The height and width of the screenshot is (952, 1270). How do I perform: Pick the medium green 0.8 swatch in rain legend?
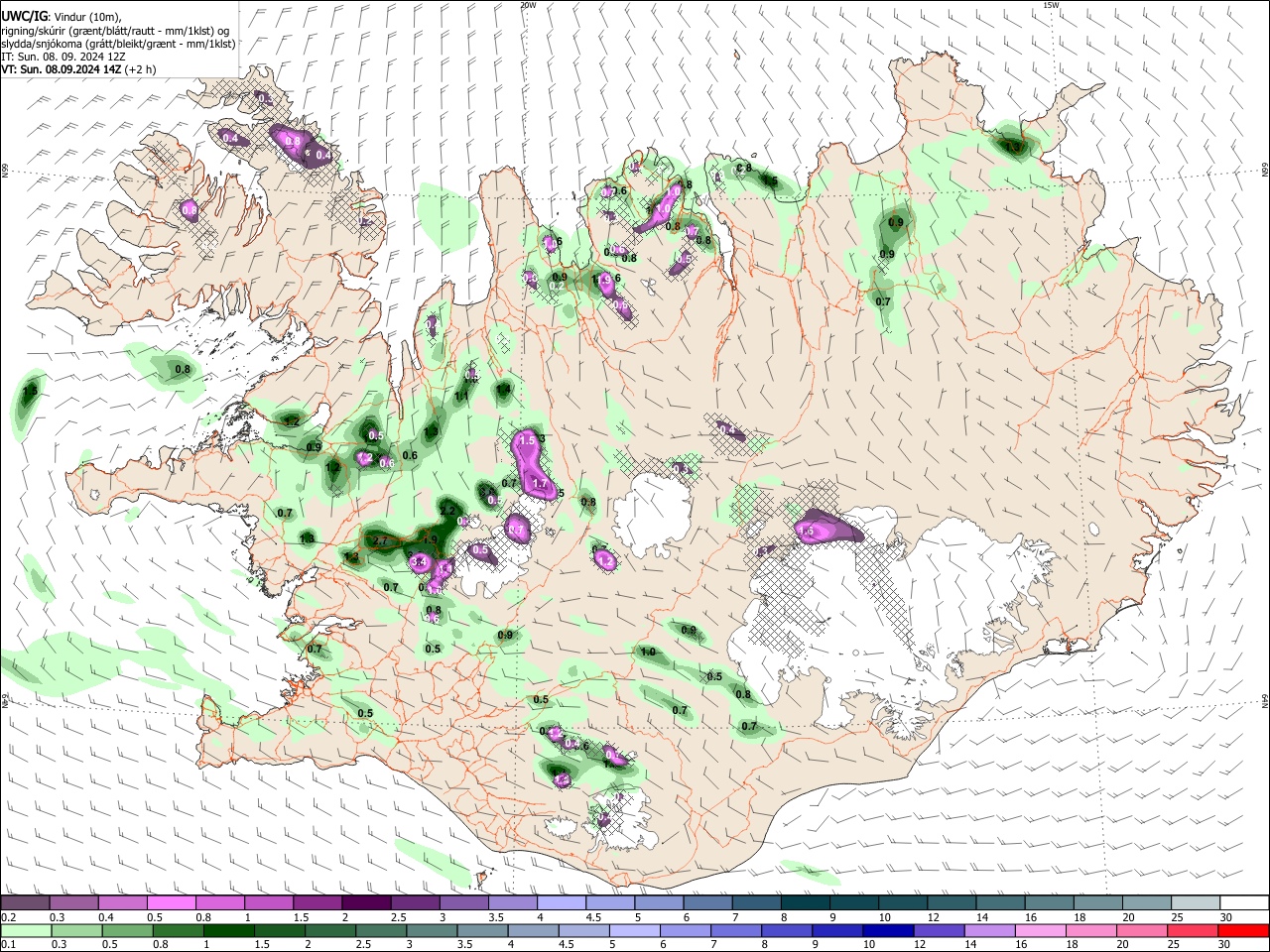pyautogui.click(x=178, y=931)
